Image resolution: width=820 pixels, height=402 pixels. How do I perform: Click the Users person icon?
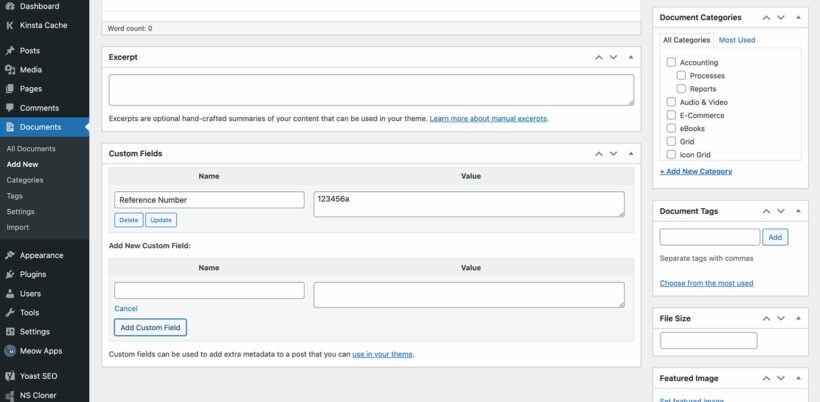coord(9,294)
